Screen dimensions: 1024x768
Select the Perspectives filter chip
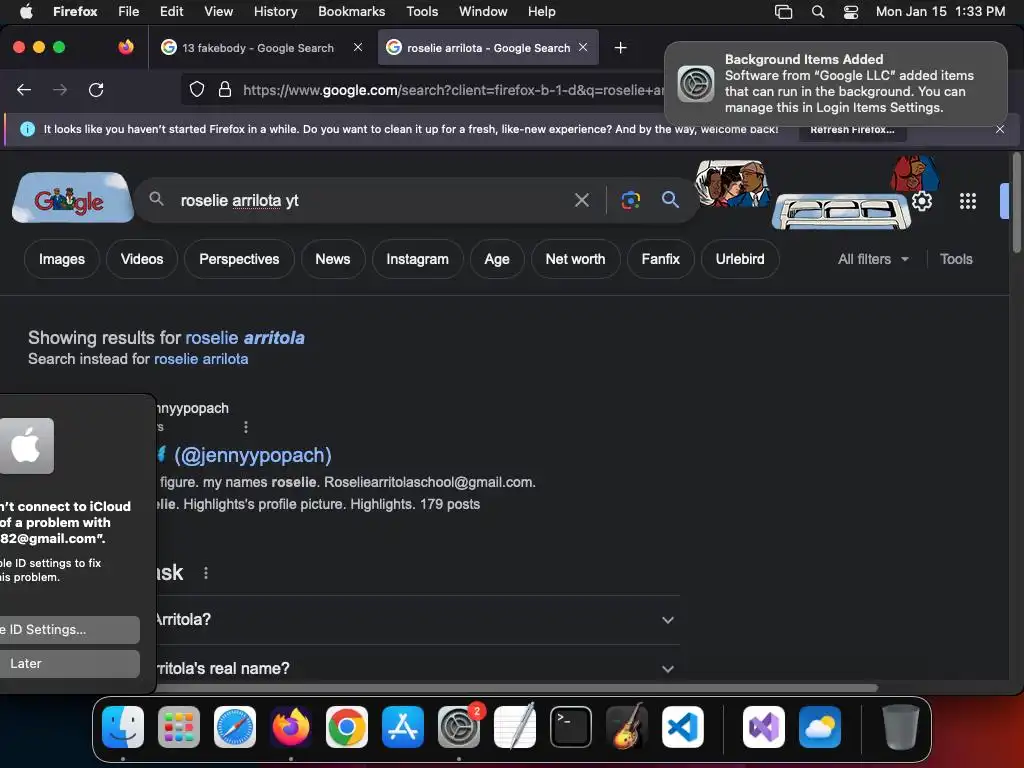click(239, 259)
